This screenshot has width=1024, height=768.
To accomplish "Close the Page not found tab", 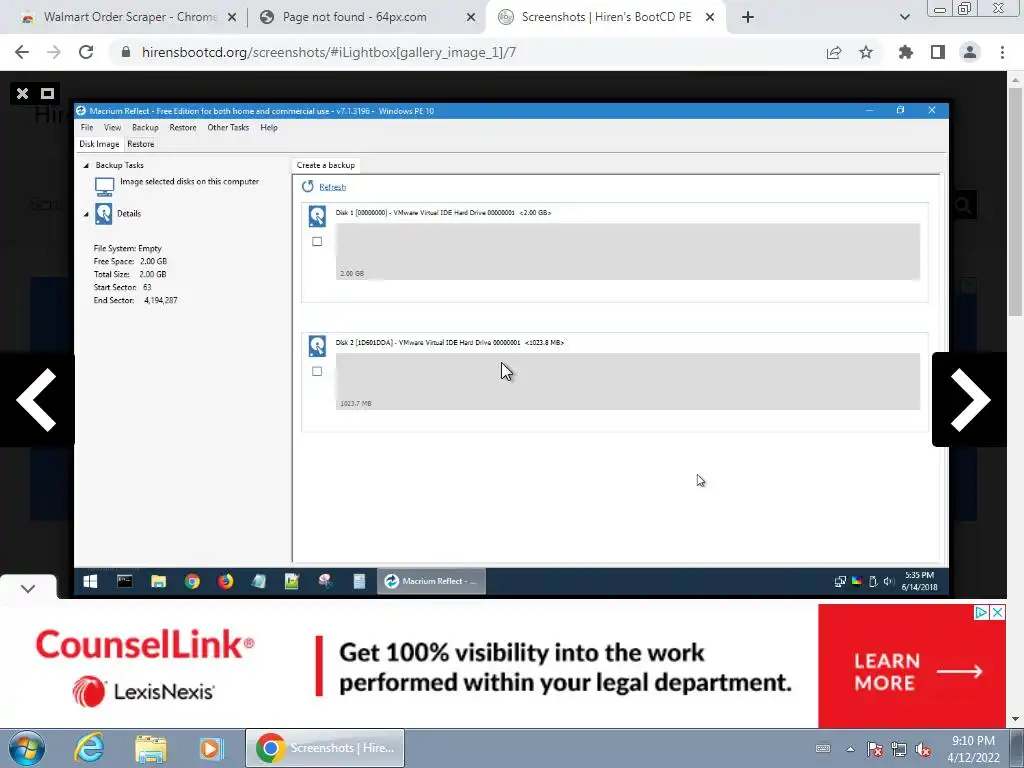I will (471, 18).
